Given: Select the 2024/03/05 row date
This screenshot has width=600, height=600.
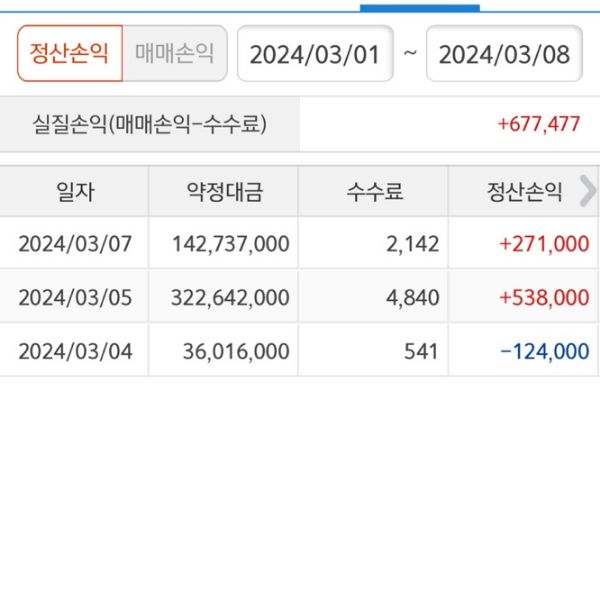Looking at the screenshot, I should [x=75, y=298].
